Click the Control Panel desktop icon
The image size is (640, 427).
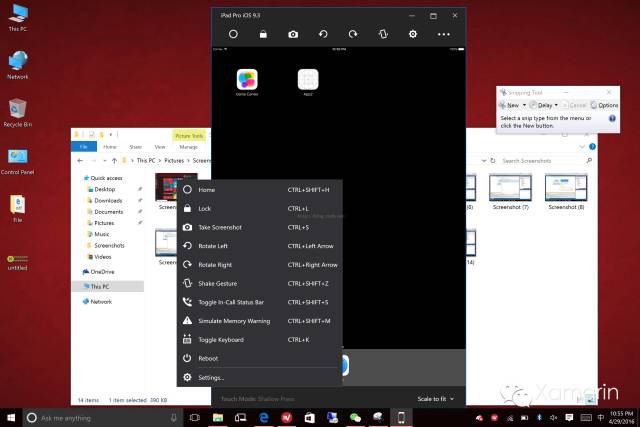click(x=18, y=161)
